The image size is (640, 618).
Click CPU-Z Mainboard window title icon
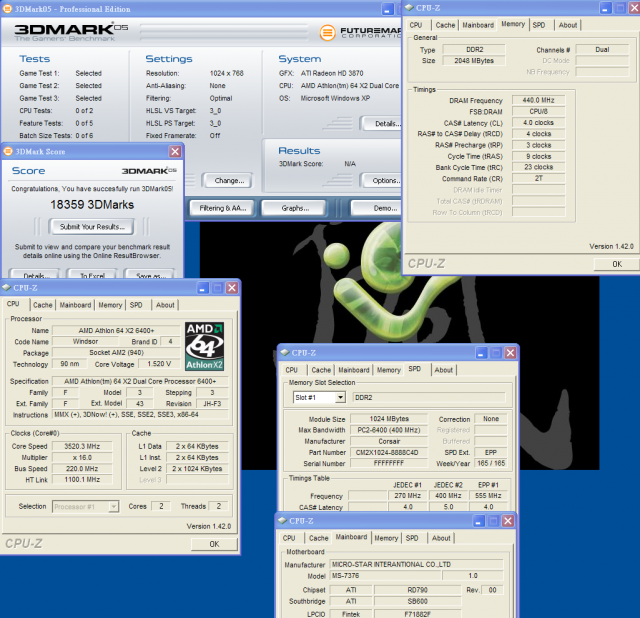pos(282,520)
